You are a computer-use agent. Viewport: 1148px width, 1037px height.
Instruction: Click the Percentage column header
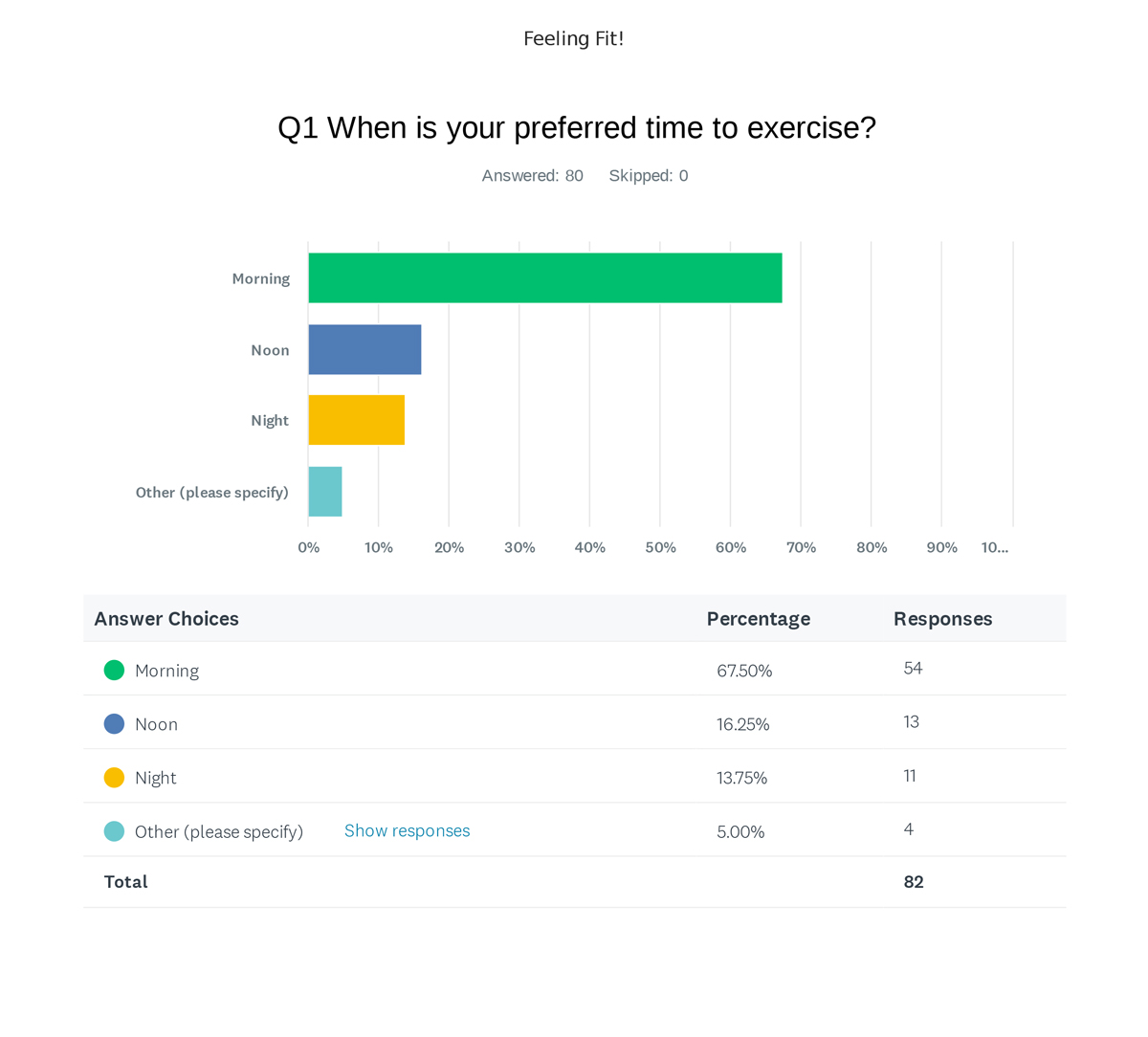pos(758,619)
